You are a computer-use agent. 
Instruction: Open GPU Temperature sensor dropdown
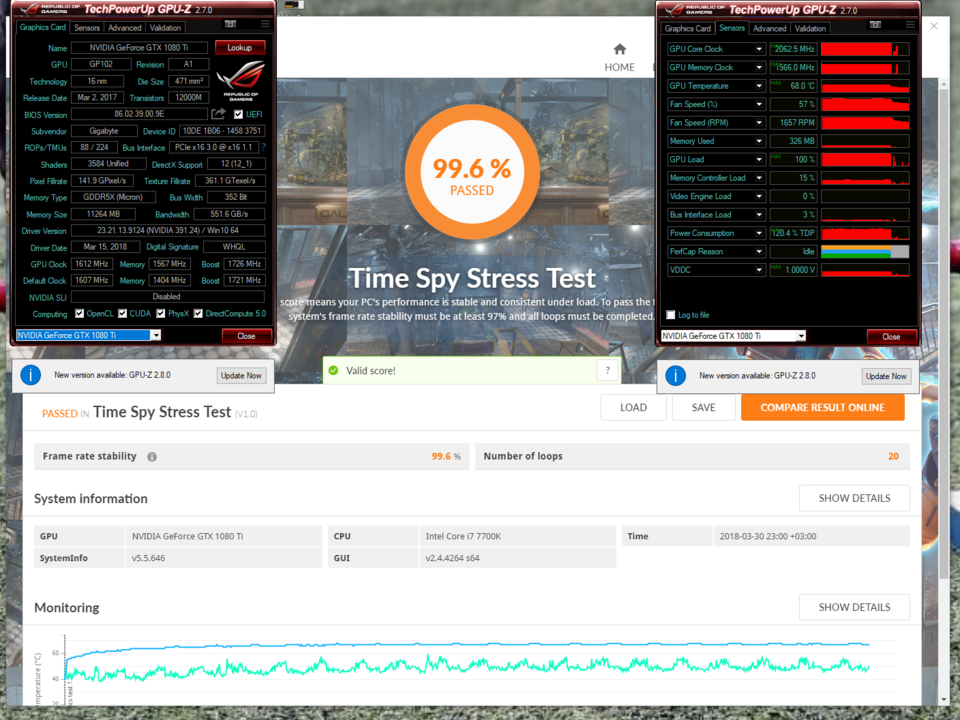759,86
